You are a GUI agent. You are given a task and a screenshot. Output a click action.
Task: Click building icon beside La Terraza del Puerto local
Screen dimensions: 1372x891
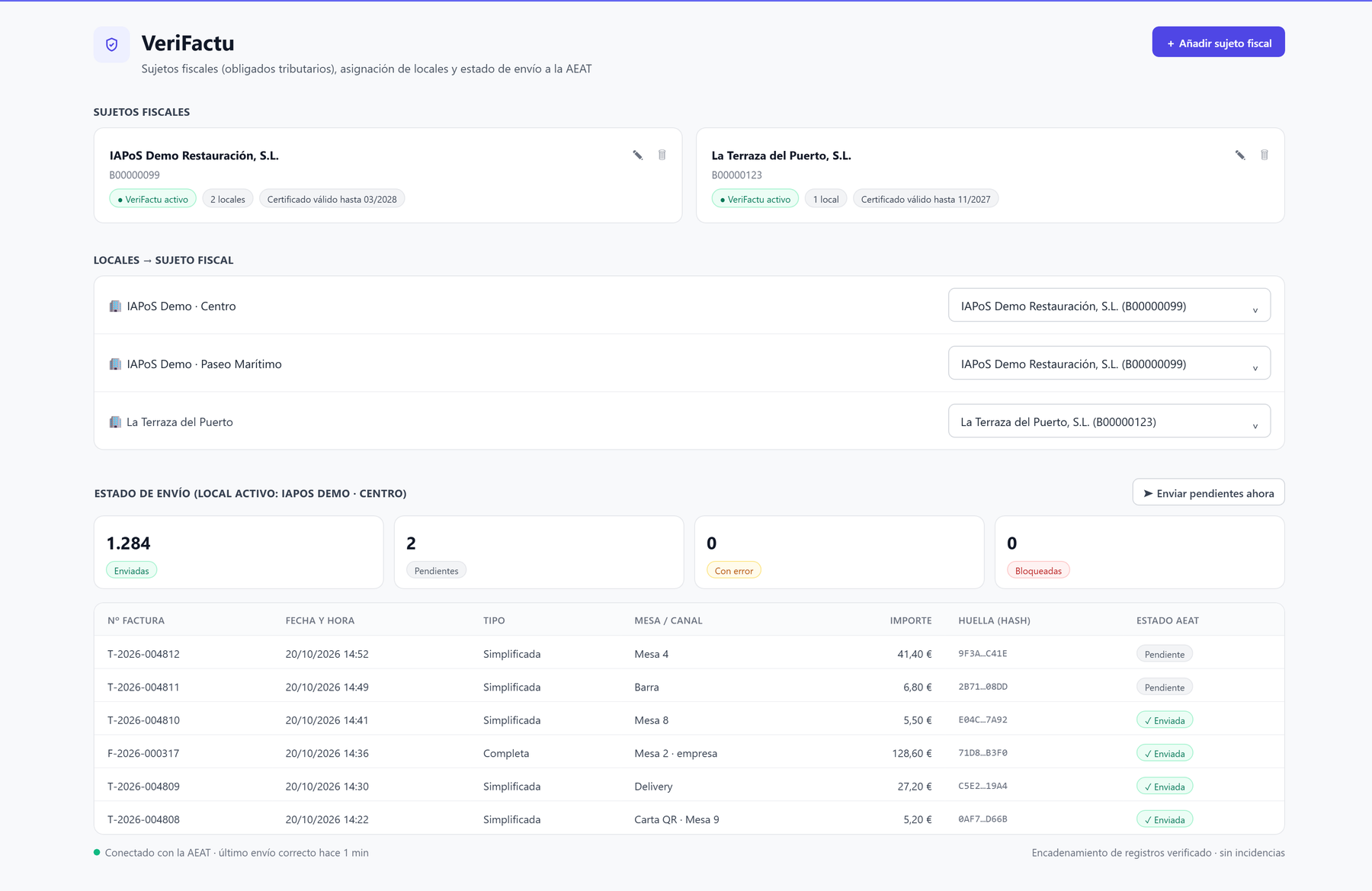115,422
